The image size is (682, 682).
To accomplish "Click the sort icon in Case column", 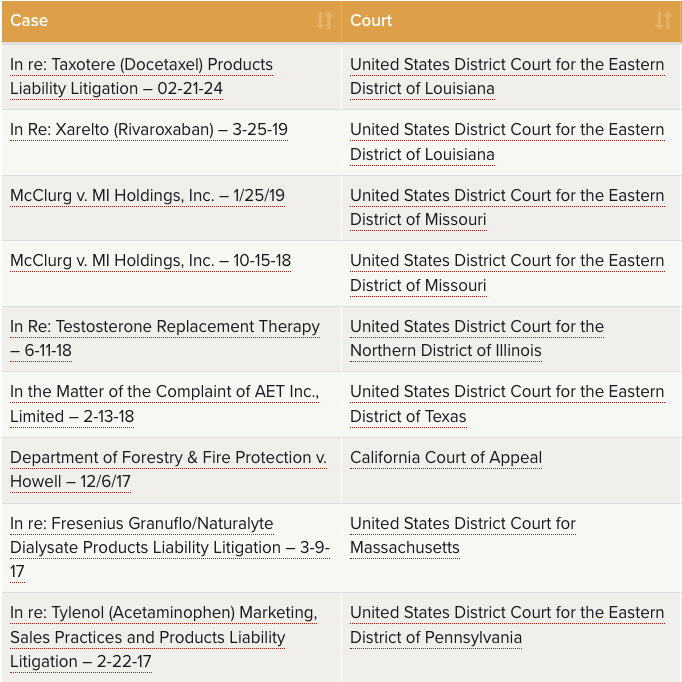I will click(324, 21).
